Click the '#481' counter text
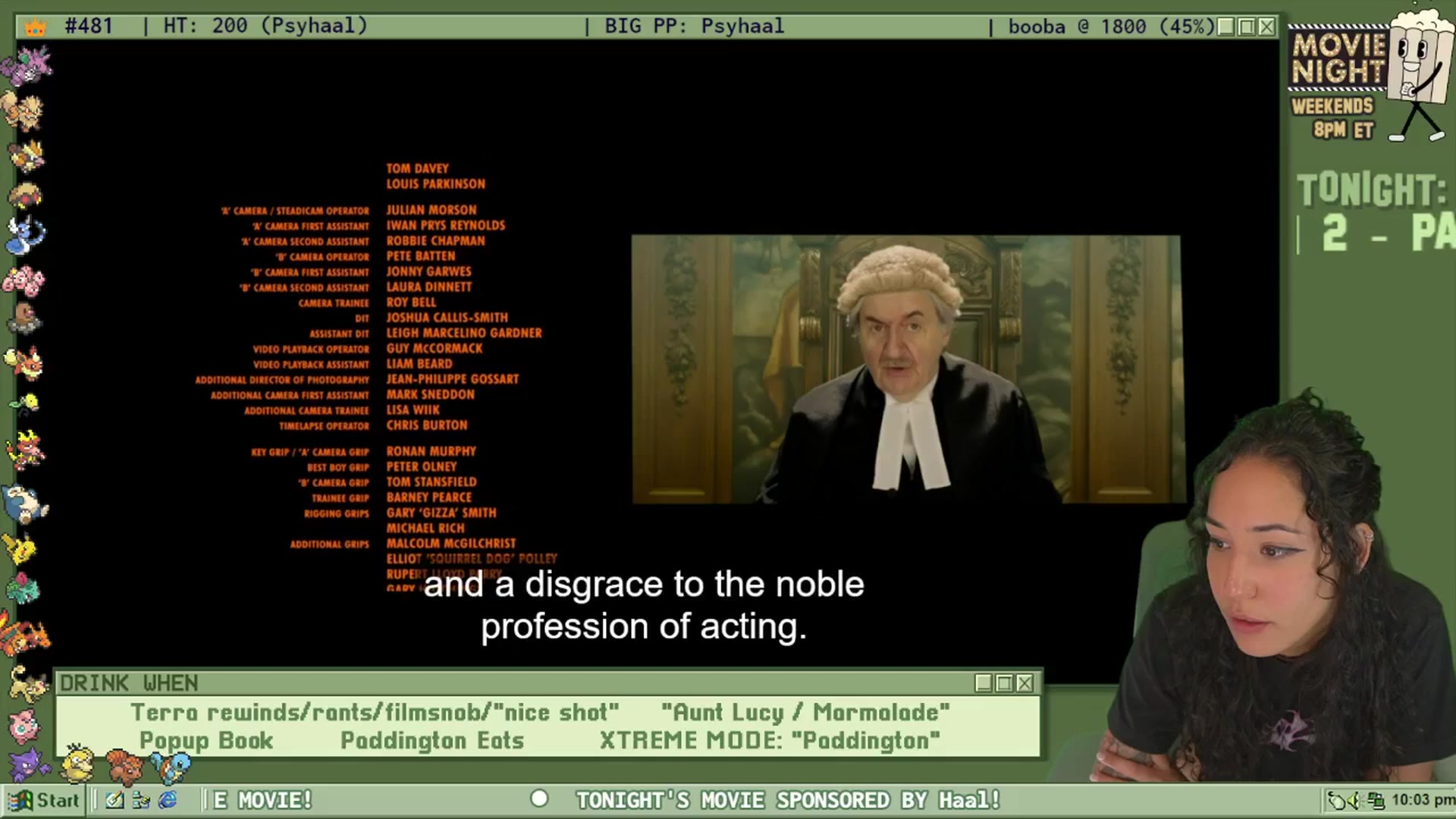The height and width of the screenshot is (819, 1456). (x=89, y=26)
